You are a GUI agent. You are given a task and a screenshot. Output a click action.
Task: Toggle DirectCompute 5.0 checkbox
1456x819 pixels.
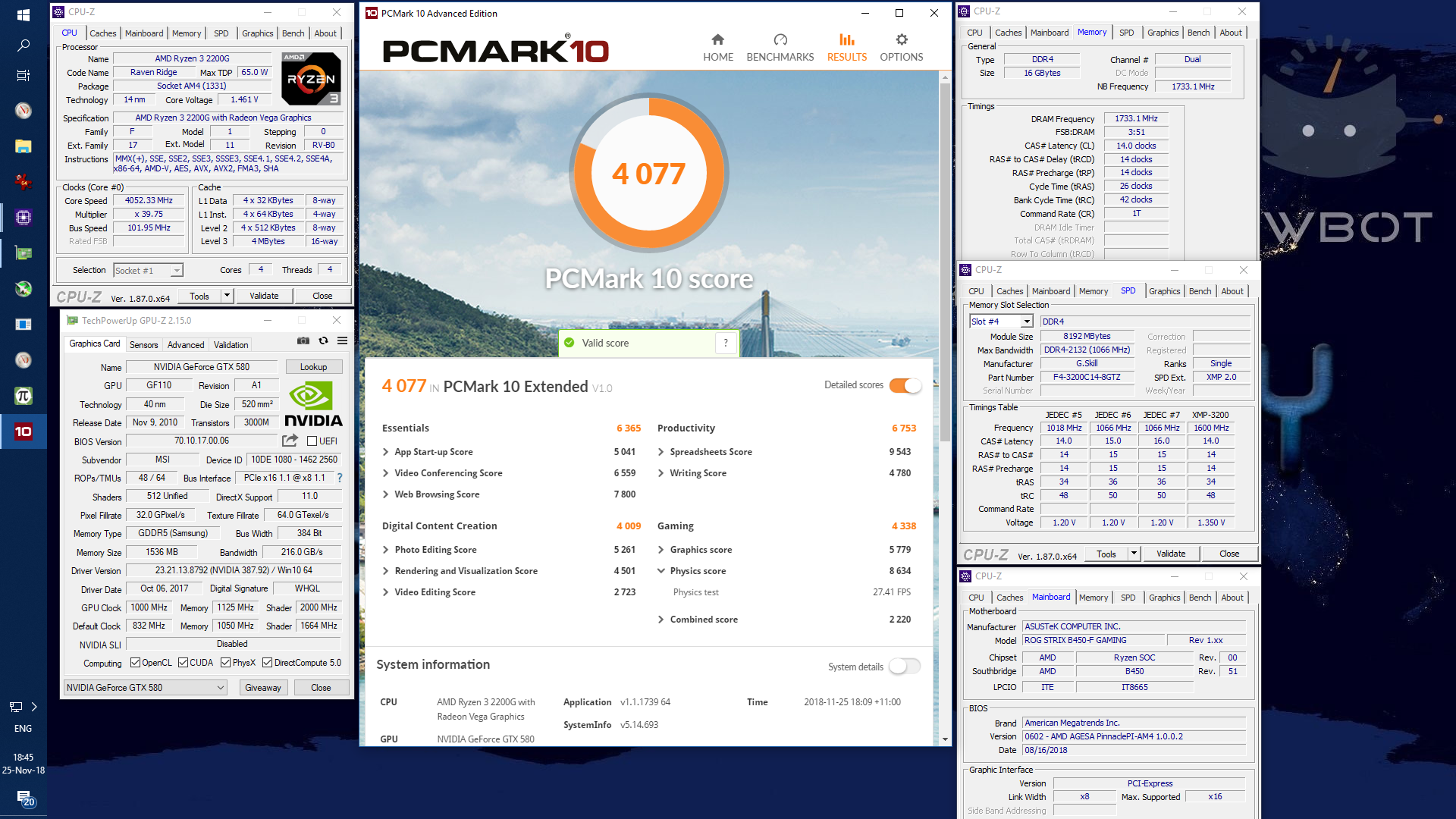pos(267,663)
